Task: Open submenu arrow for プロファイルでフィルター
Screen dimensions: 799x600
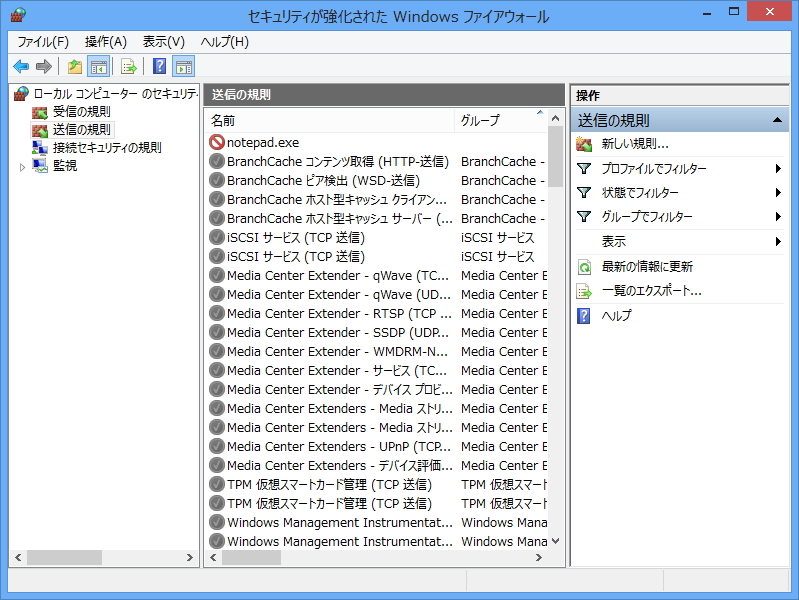Action: pos(778,168)
